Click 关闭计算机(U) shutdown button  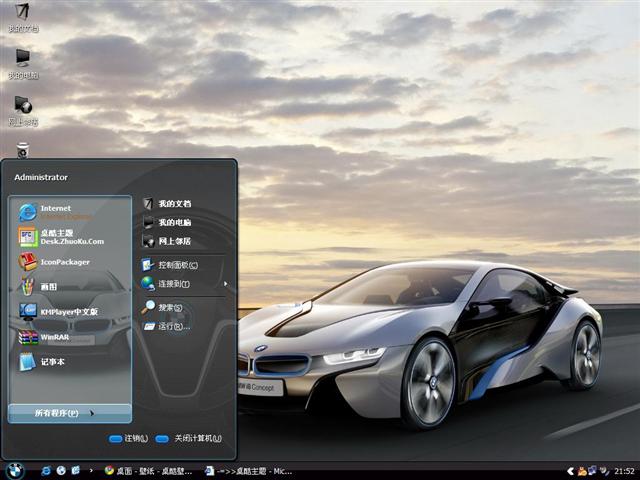pyautogui.click(x=189, y=438)
